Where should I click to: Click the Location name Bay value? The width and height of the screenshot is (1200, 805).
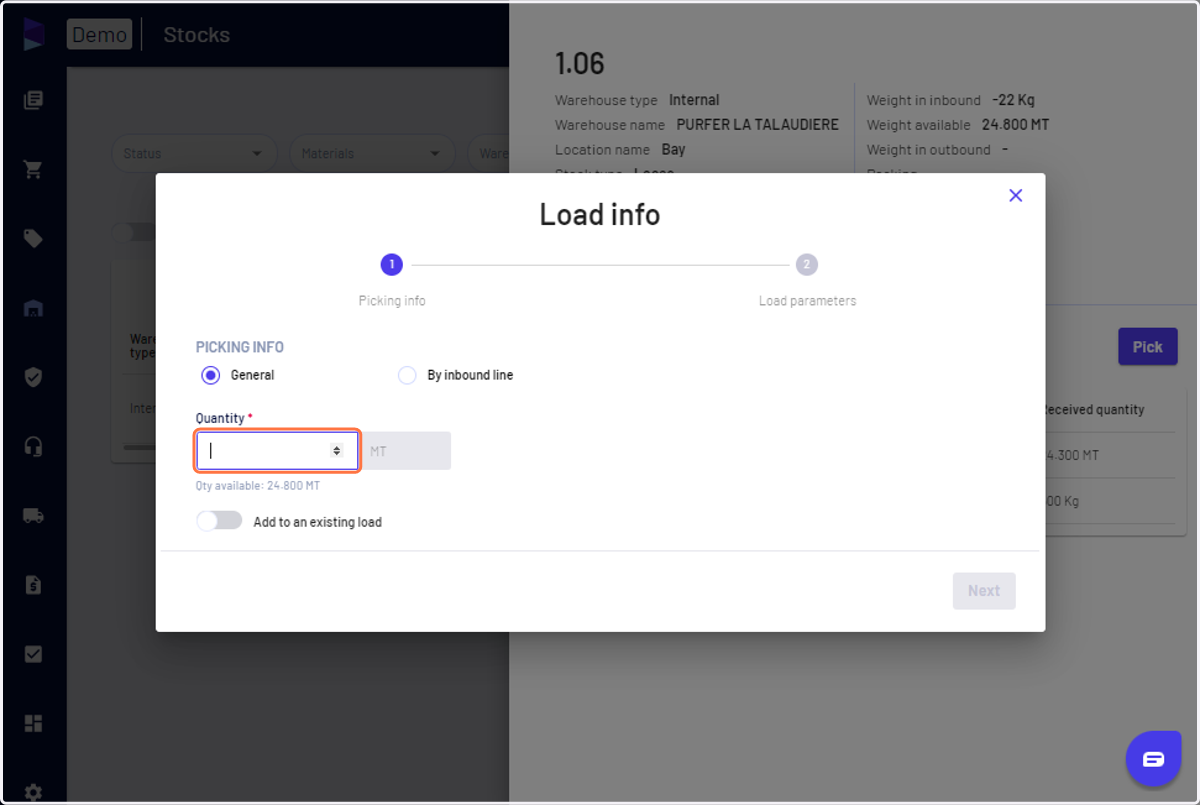(673, 150)
